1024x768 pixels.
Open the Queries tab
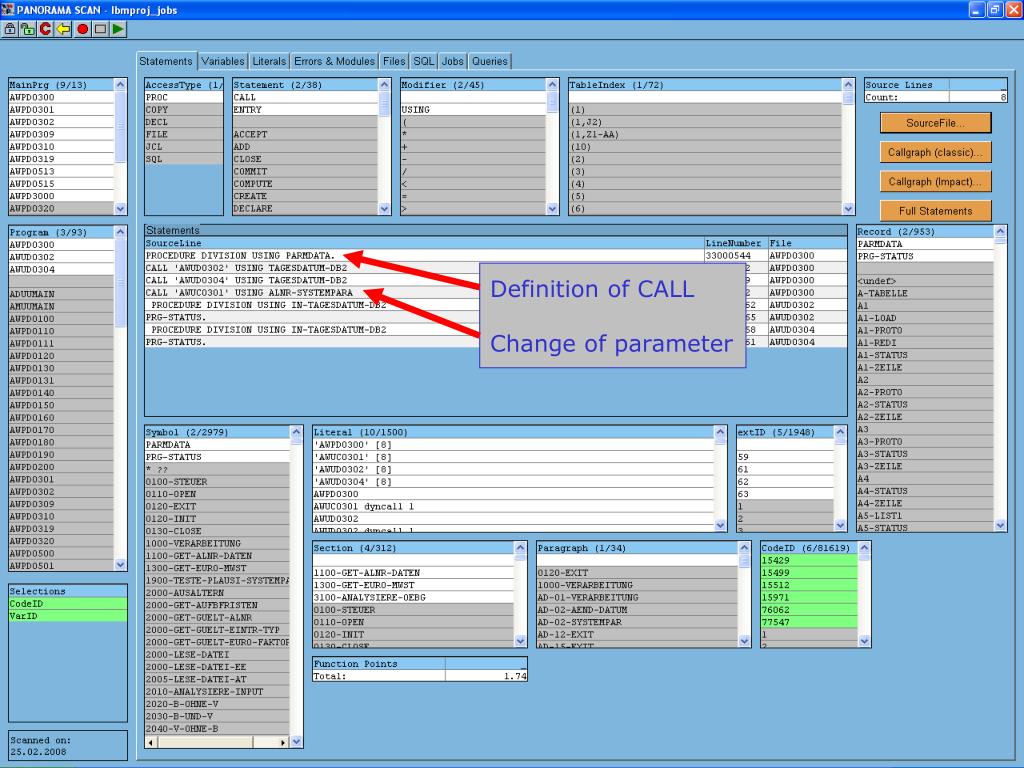pyautogui.click(x=490, y=61)
